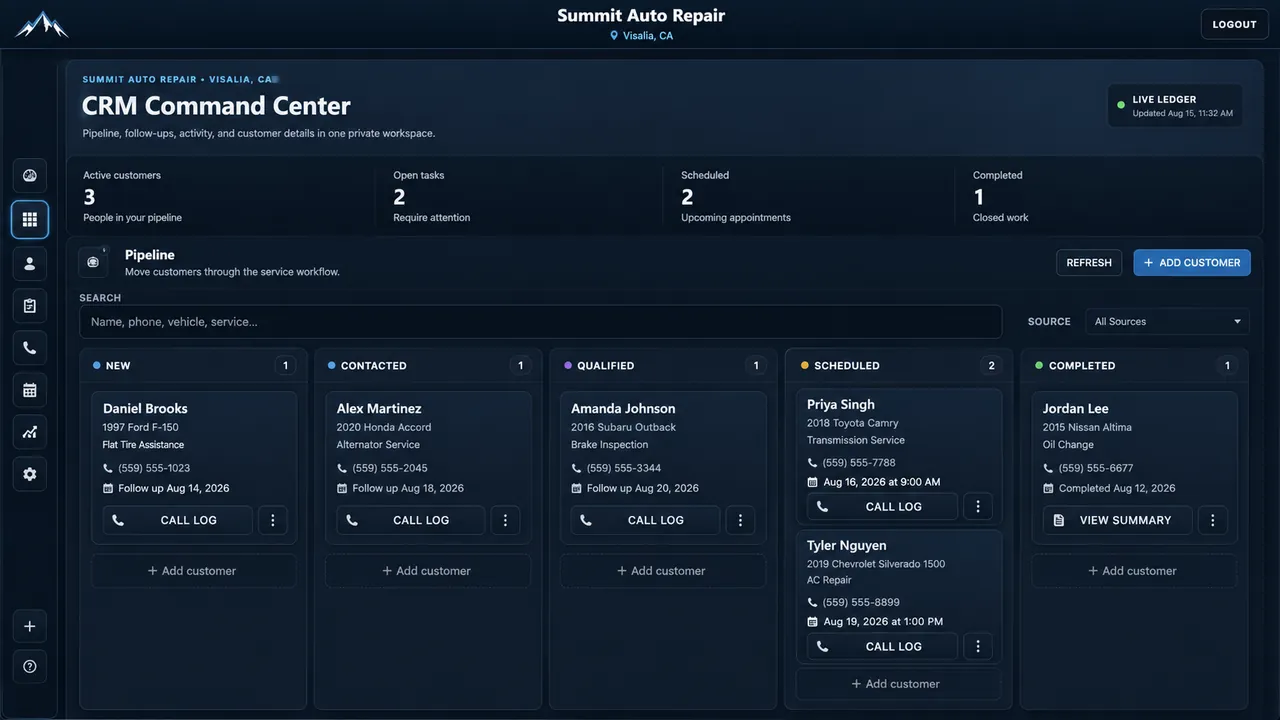
Task: Open Tyler Nguyen more options menu
Action: click(978, 646)
